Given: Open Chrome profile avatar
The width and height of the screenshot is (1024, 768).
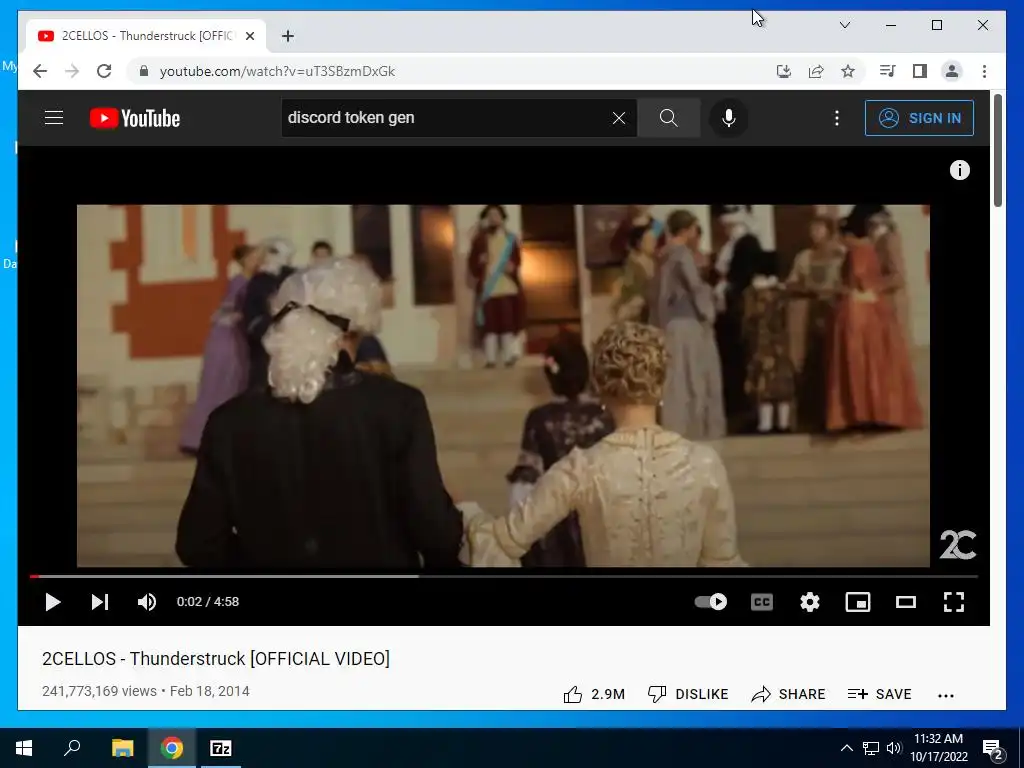Looking at the screenshot, I should pyautogui.click(x=952, y=71).
